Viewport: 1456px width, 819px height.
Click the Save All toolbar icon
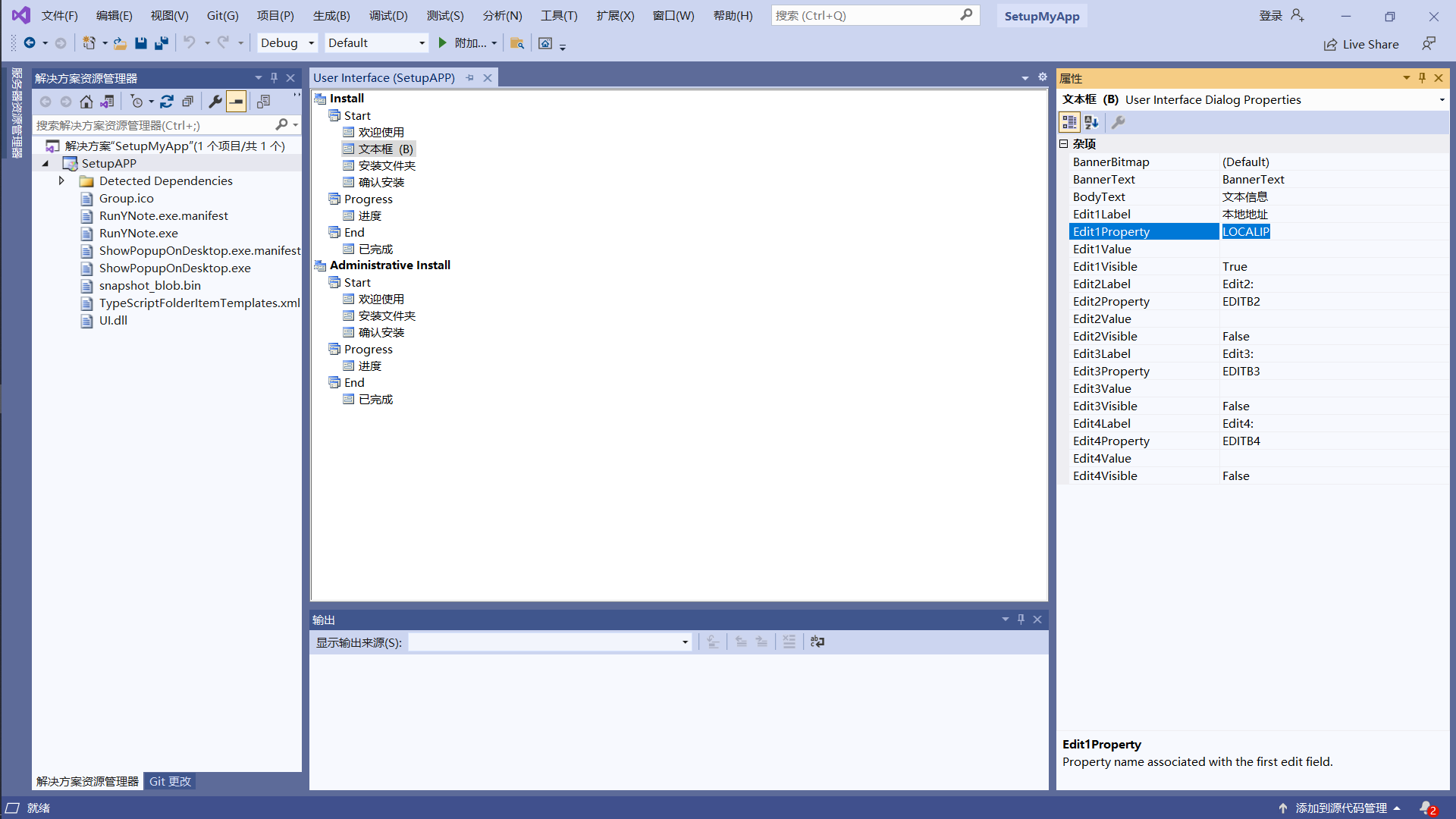[161, 43]
